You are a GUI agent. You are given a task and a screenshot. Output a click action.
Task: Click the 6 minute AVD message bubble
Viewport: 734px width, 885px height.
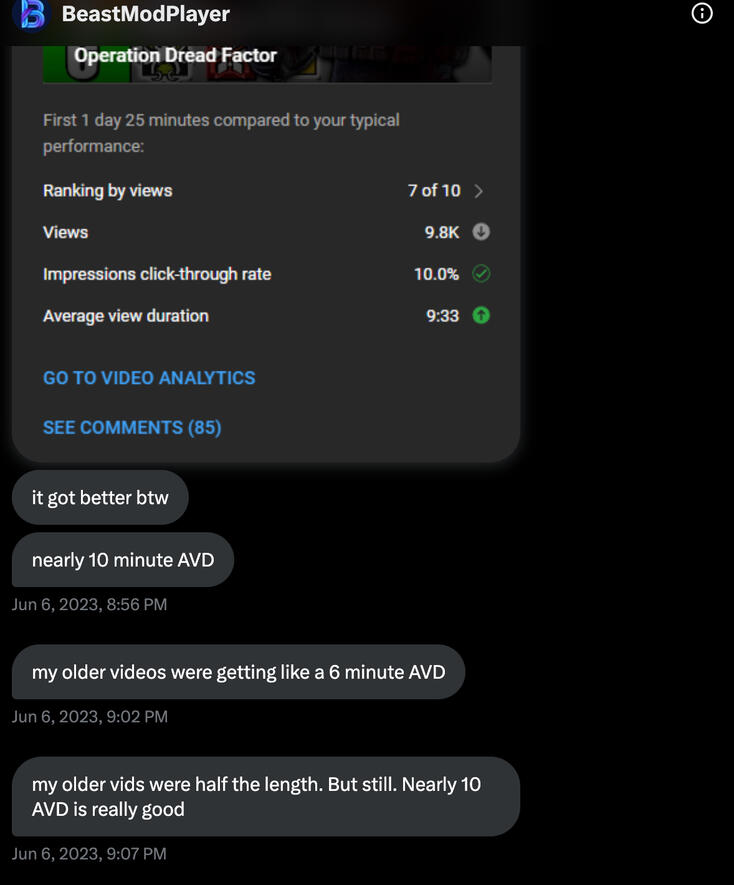pos(238,672)
